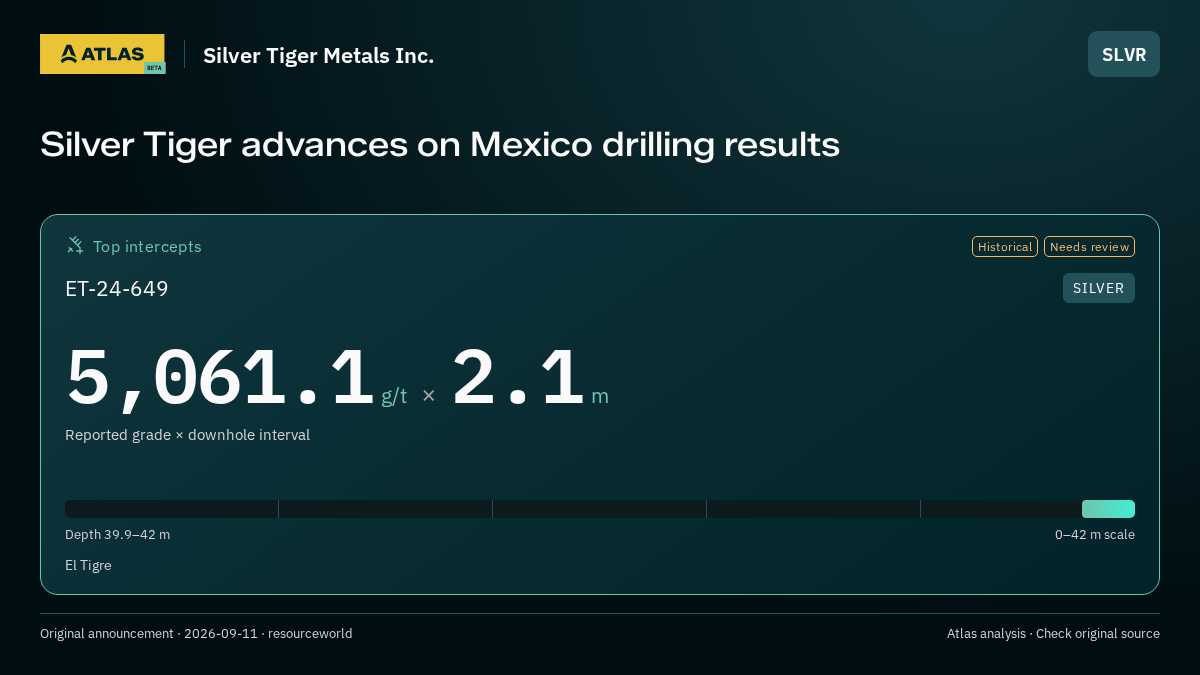Click the drill icon beside Top intercepts
1200x675 pixels.
point(75,245)
